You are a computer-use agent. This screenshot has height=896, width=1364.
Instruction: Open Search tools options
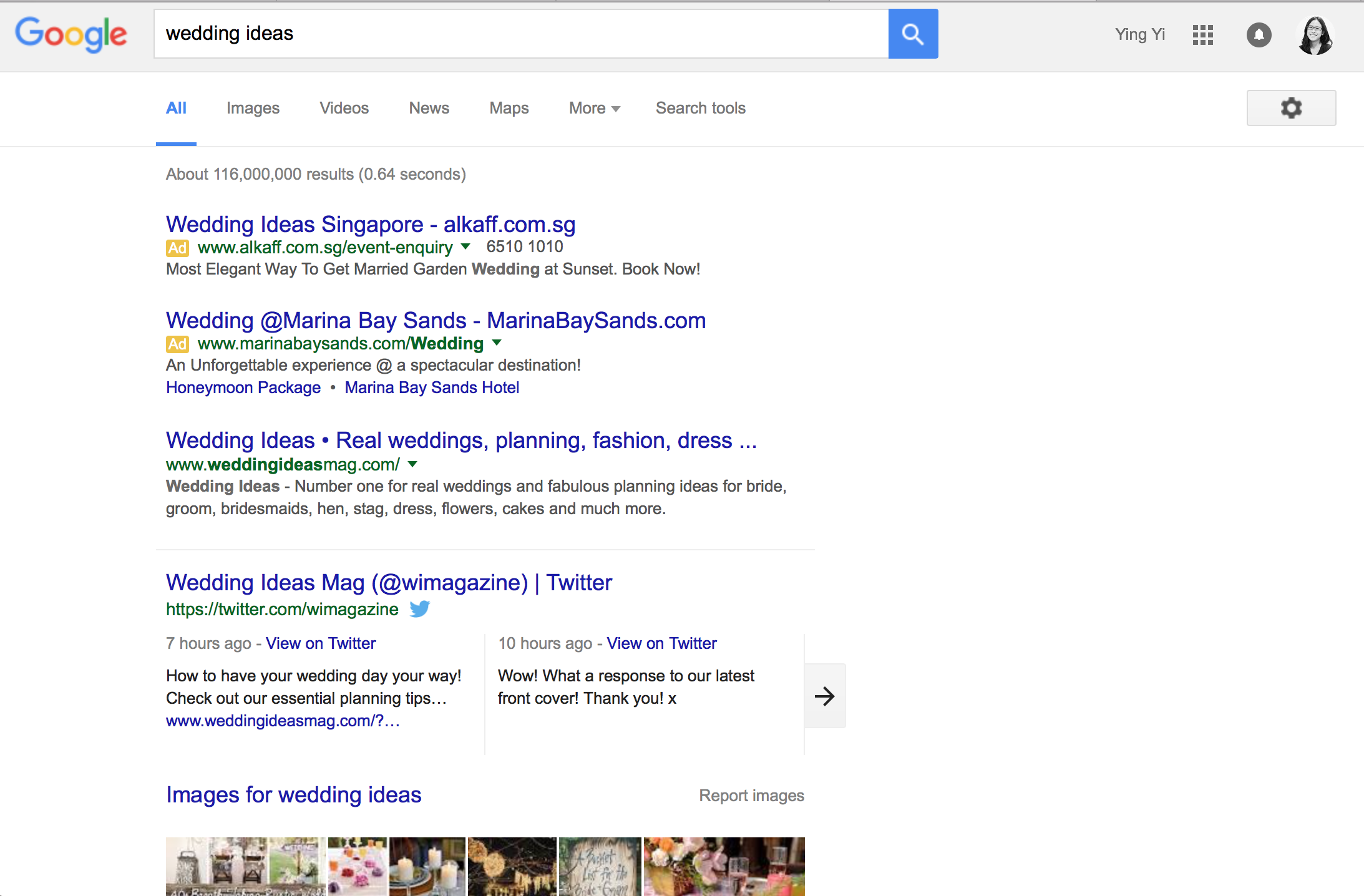700,108
